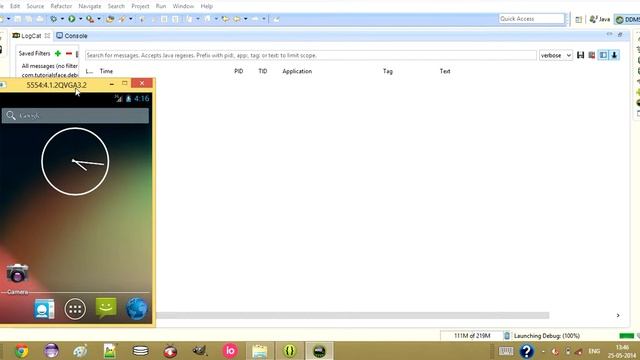Select the 'All messages (no filter' row

(x=49, y=66)
